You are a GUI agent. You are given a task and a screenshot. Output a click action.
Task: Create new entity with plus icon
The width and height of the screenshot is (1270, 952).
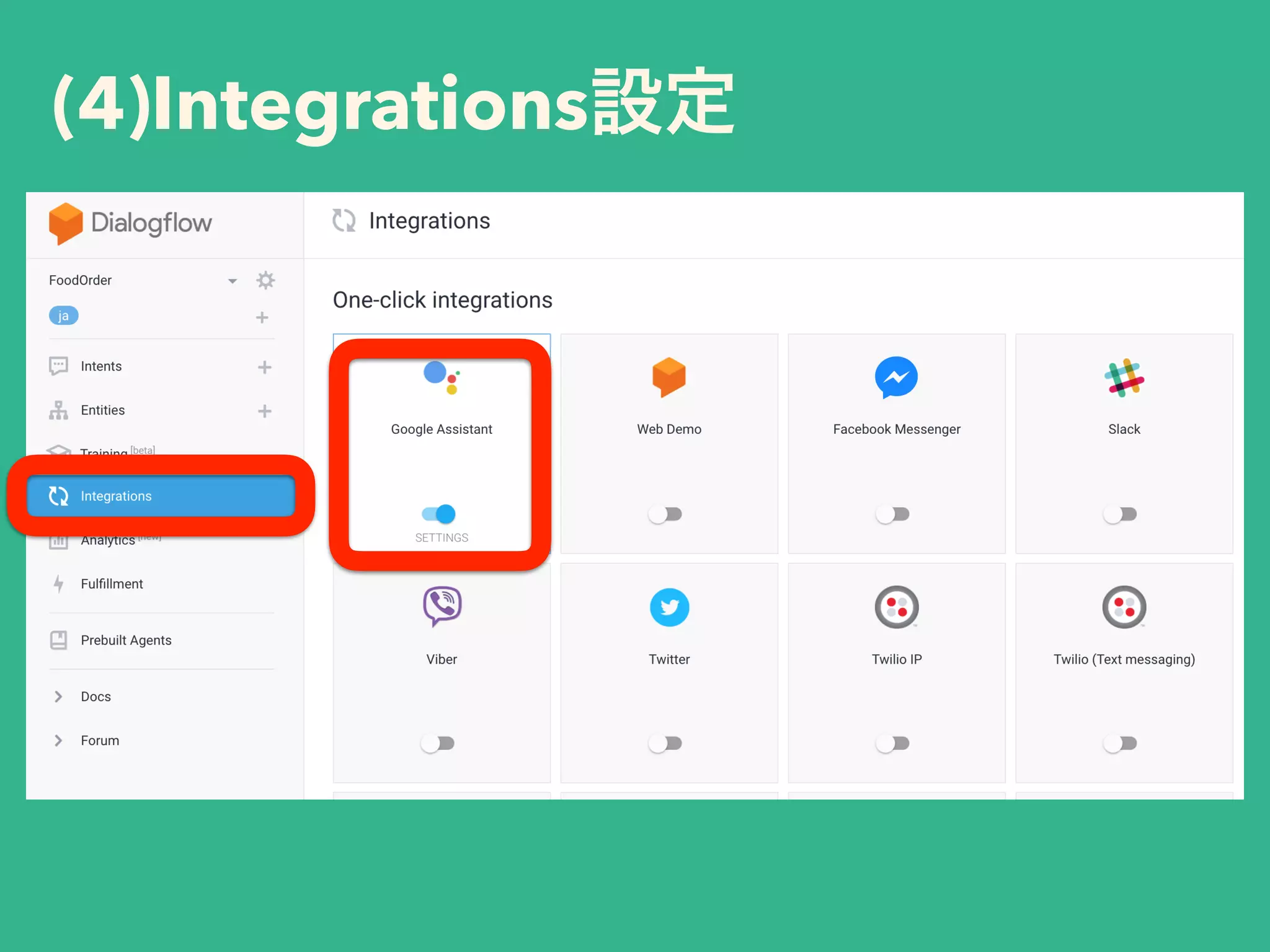click(265, 411)
